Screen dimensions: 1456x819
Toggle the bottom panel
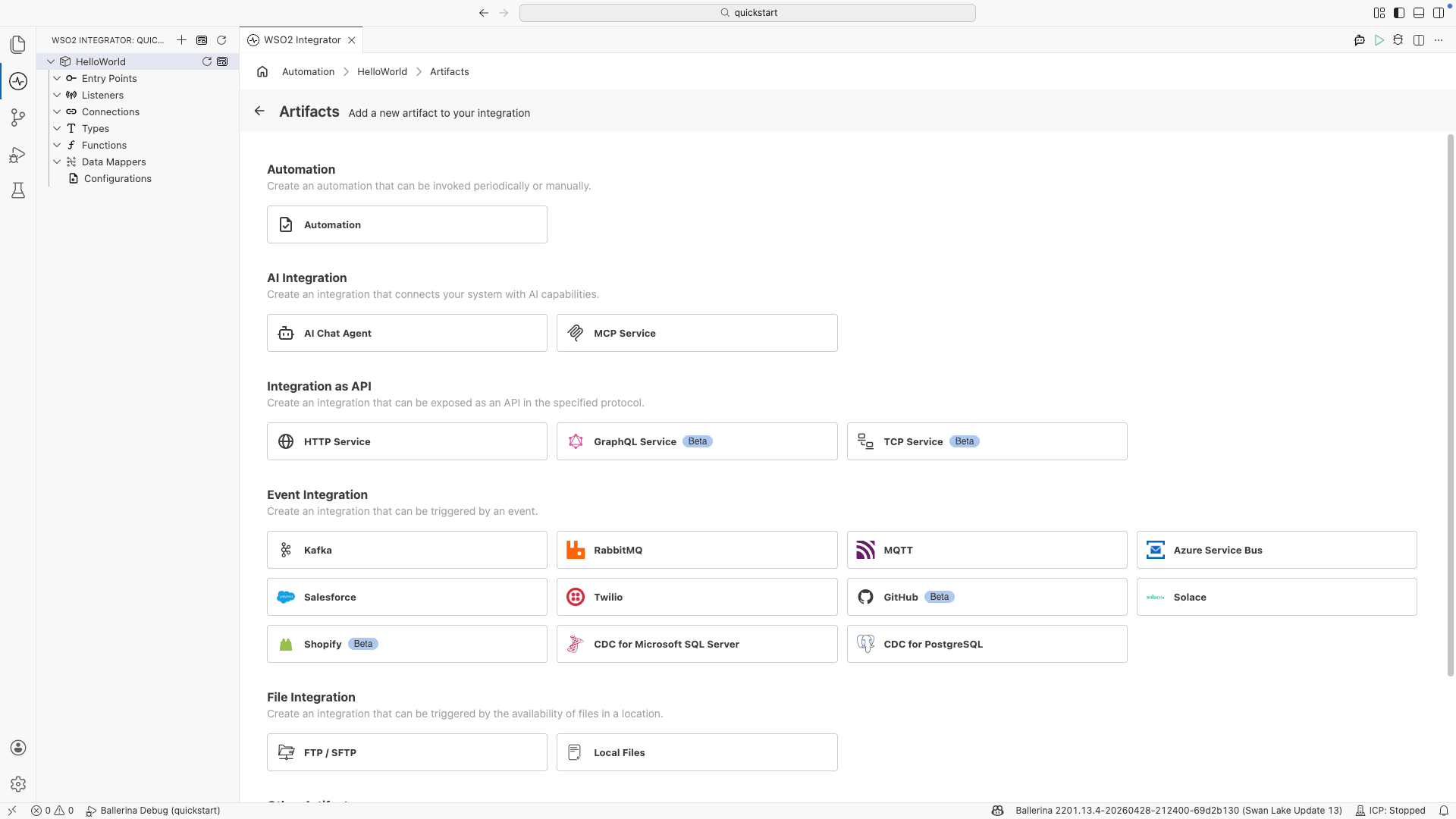(x=1419, y=13)
